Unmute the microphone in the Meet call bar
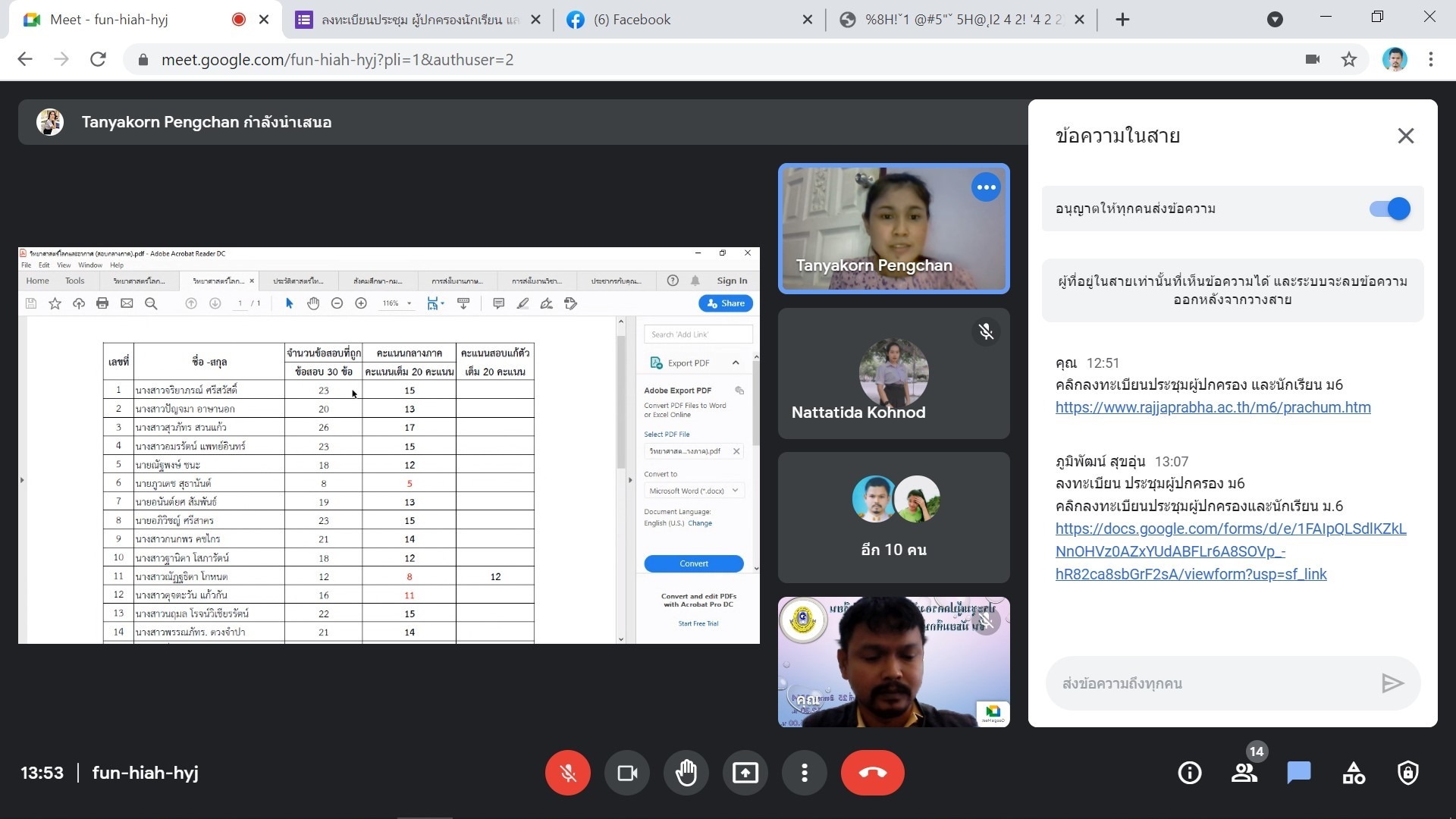 [x=567, y=773]
